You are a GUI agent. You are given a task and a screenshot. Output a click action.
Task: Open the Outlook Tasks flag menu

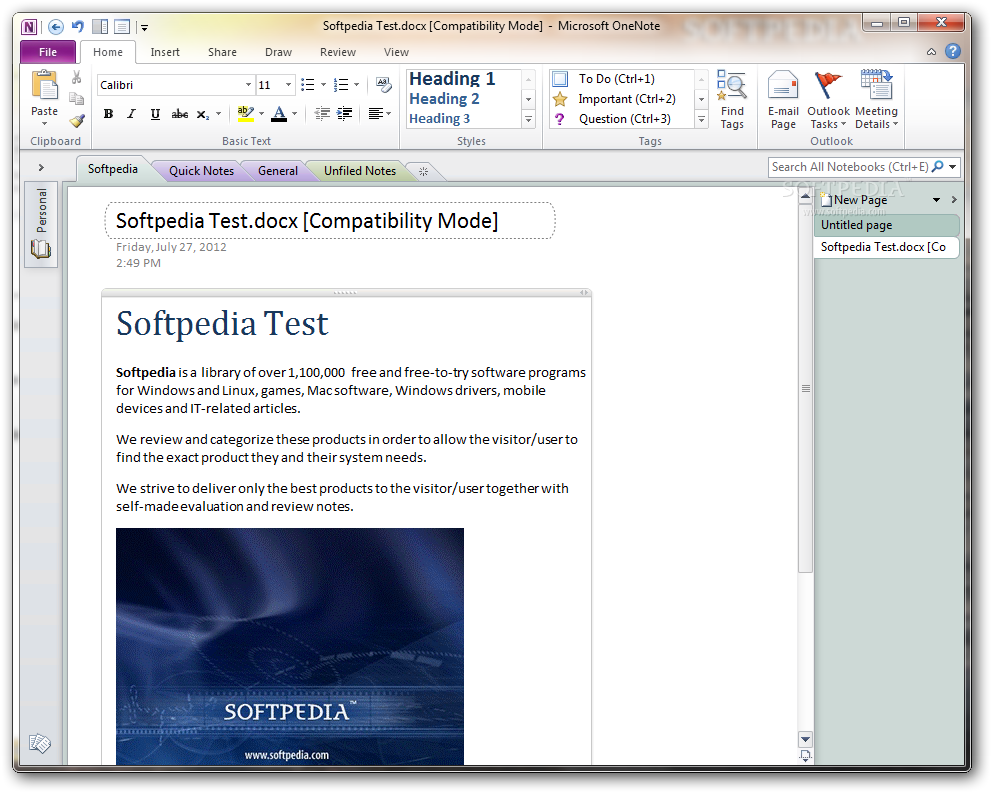828,100
